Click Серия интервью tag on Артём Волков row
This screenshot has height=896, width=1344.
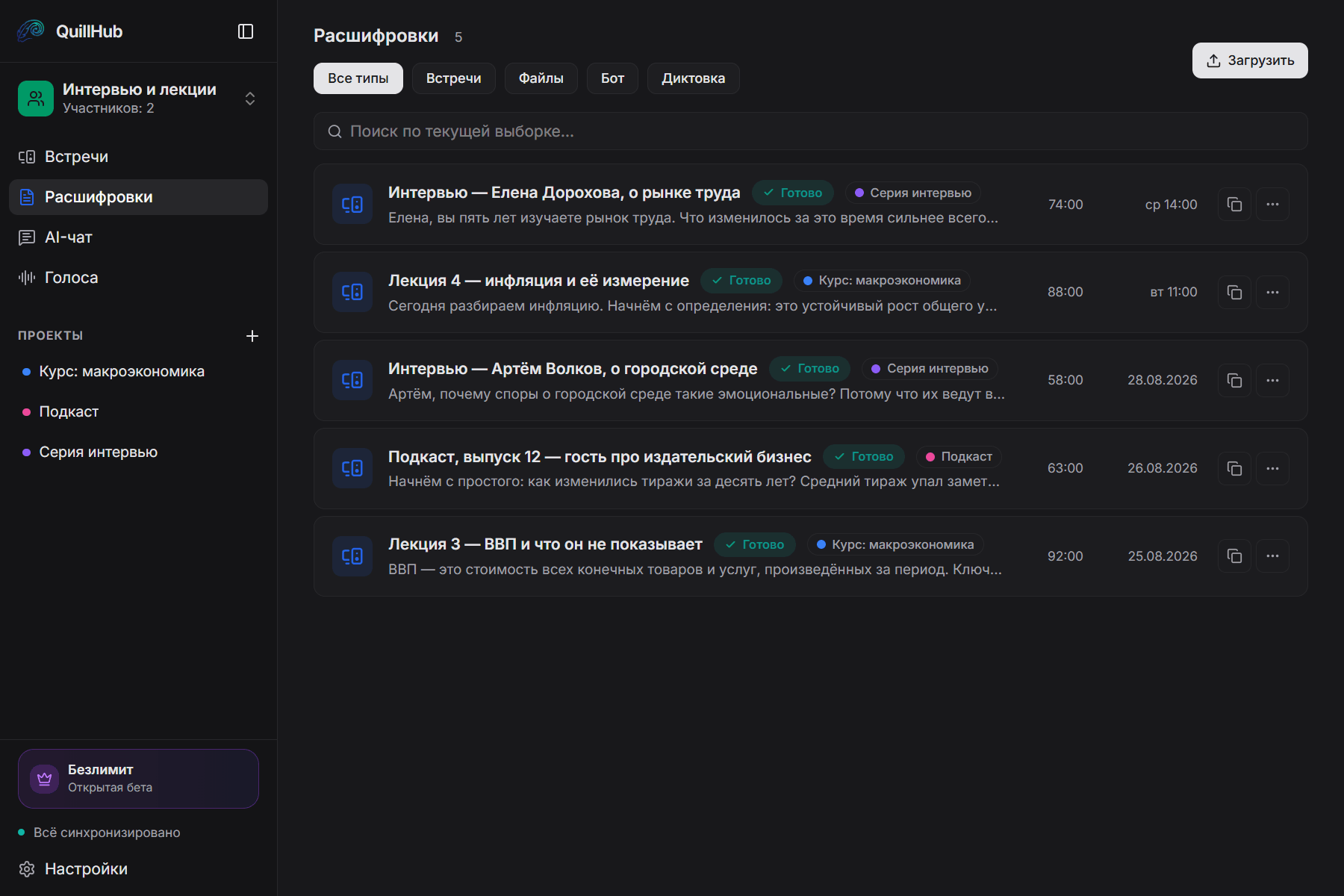click(x=930, y=369)
